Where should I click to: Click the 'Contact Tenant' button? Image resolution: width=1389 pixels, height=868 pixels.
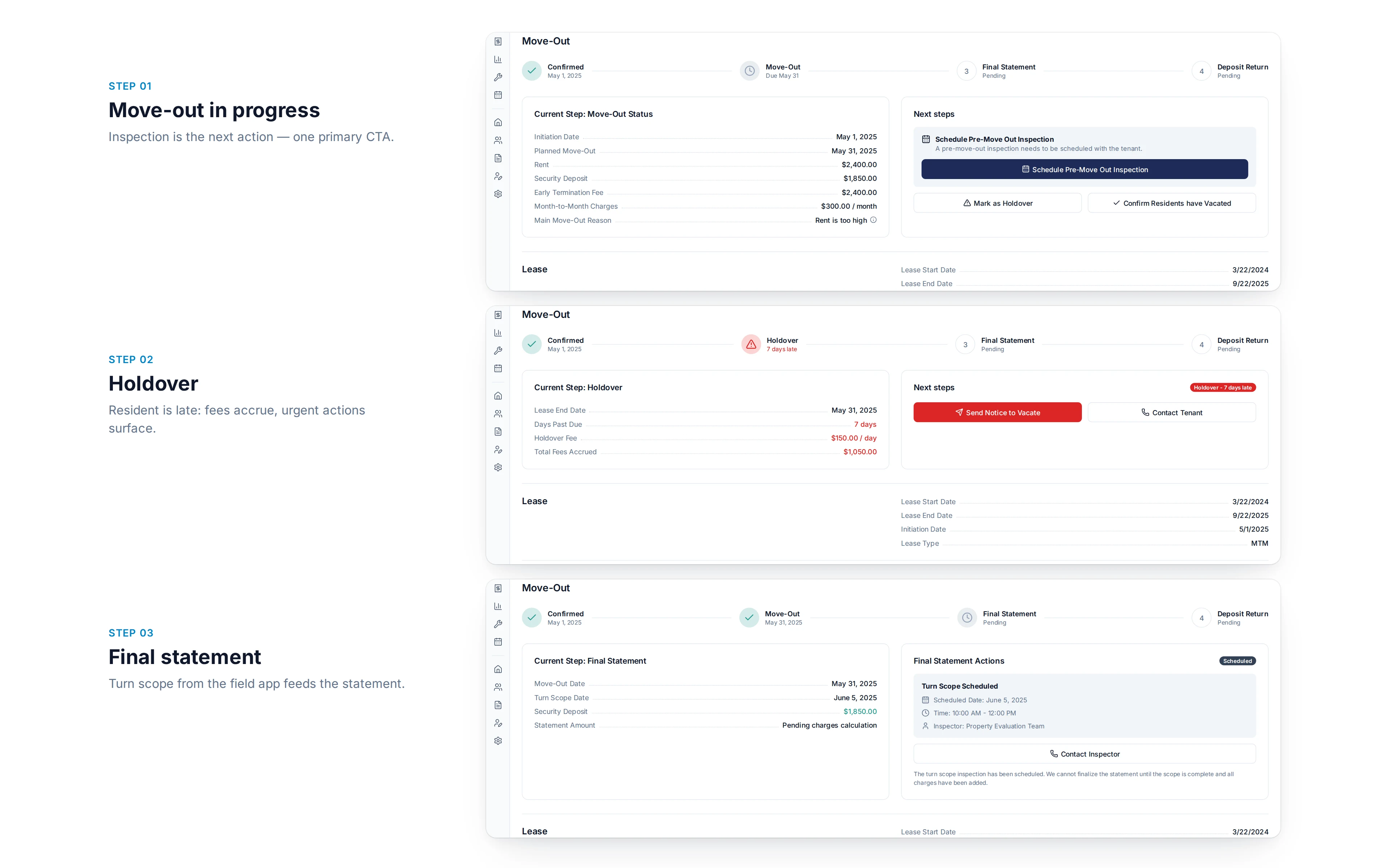(1172, 412)
